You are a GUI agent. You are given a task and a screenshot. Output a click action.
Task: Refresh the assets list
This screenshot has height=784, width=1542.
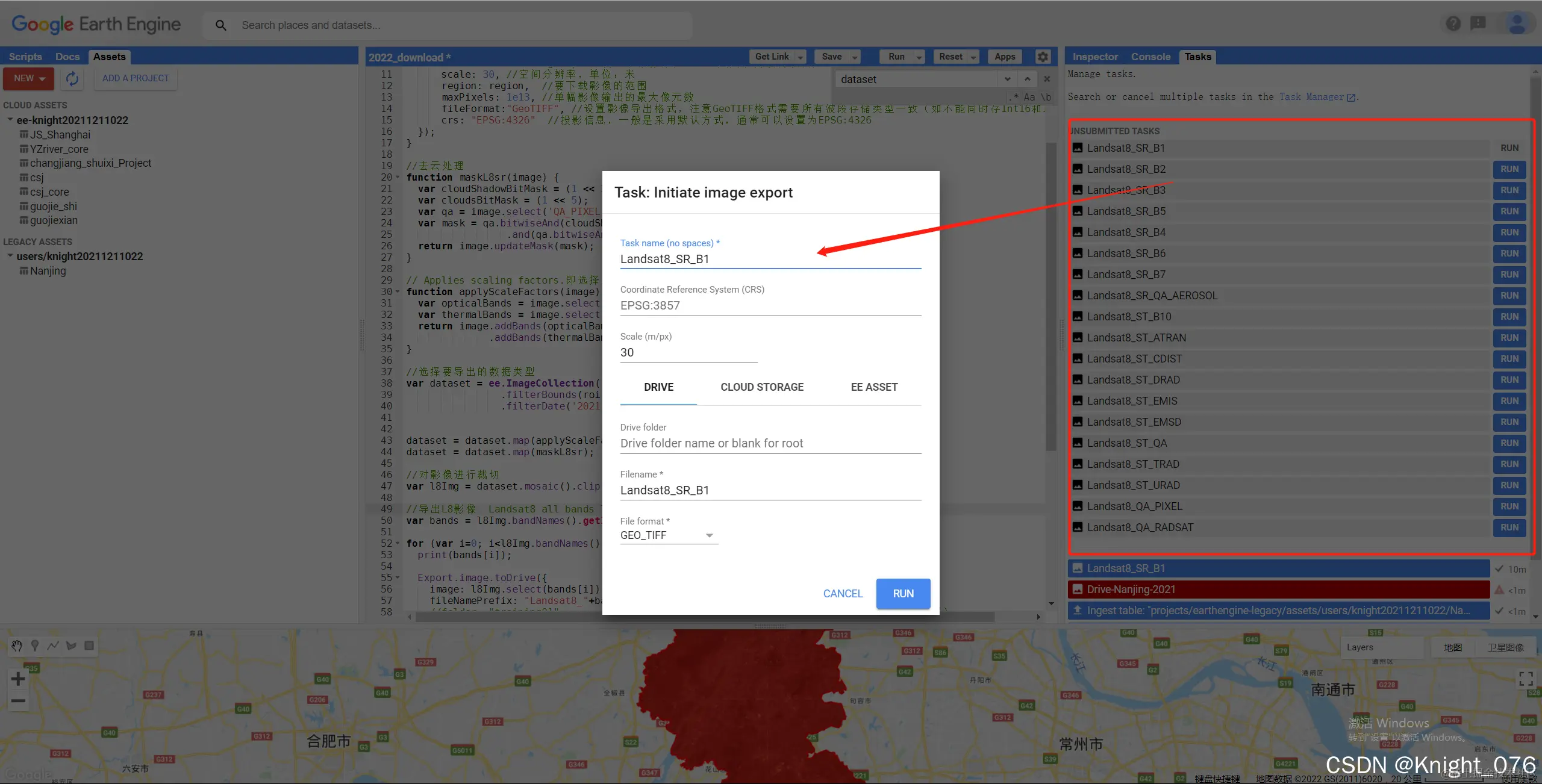tap(72, 79)
